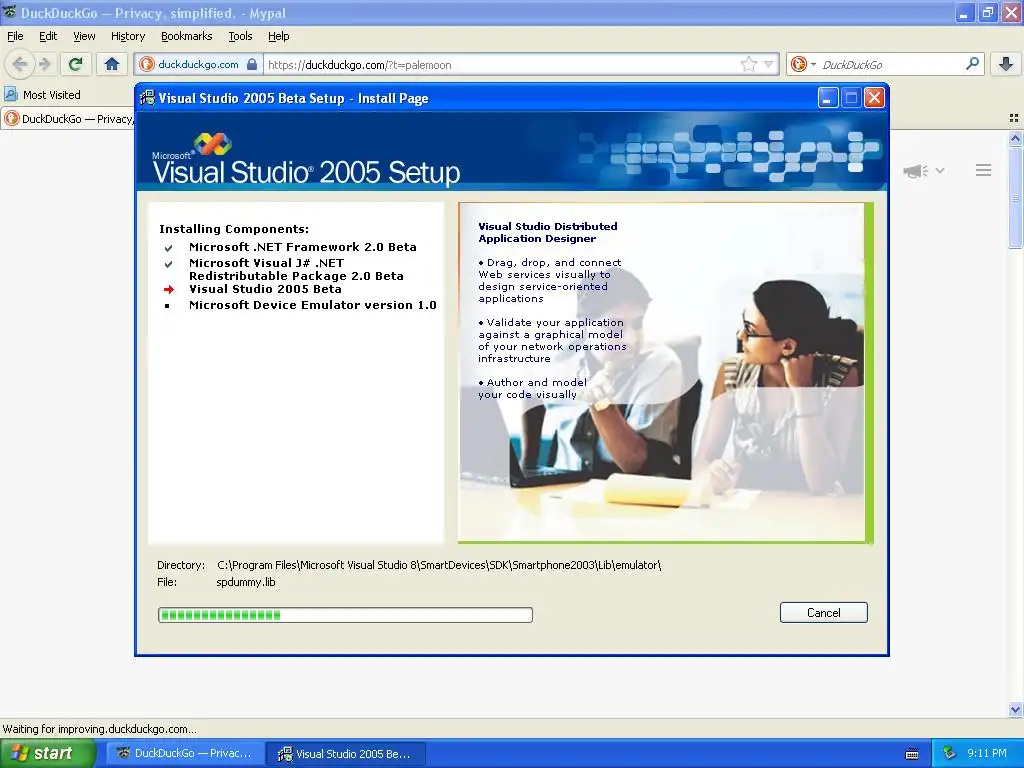Click the 'Most Visited' bookmark label
The height and width of the screenshot is (768, 1024).
click(x=52, y=95)
